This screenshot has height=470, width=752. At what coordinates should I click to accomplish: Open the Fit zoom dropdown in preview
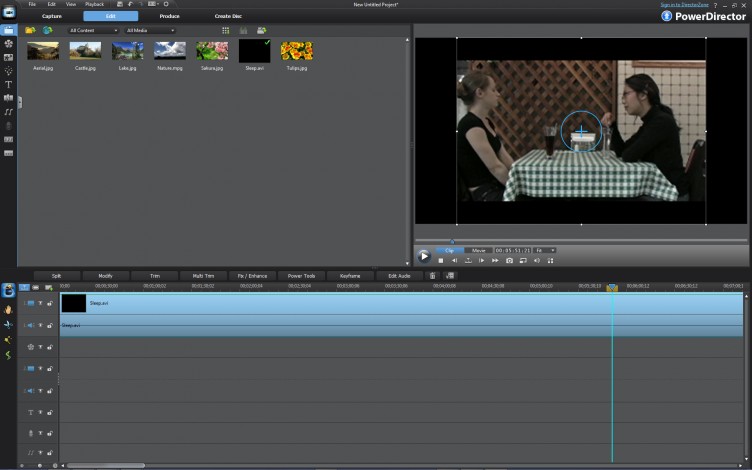(545, 250)
